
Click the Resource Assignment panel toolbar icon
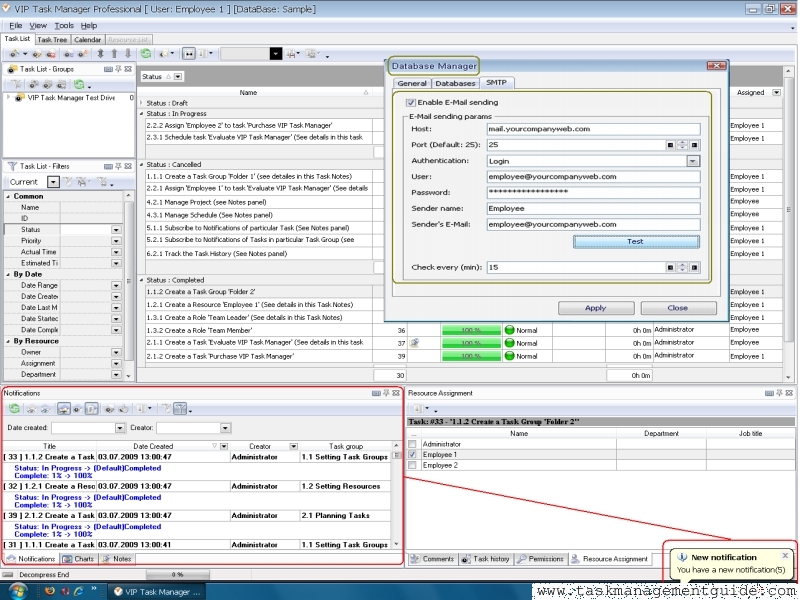click(x=417, y=409)
